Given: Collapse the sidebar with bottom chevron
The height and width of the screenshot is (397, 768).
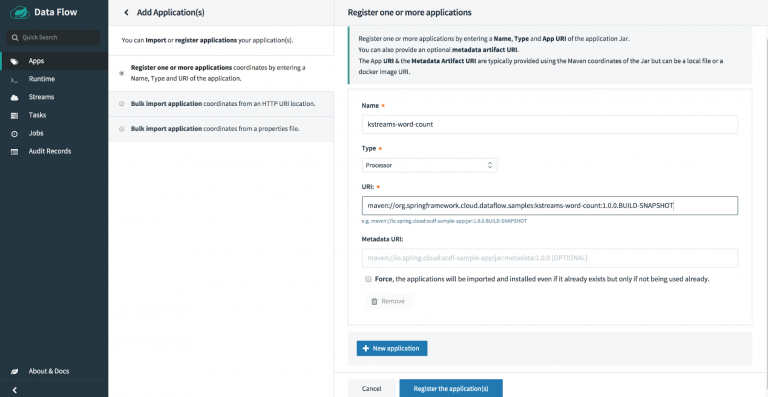Looking at the screenshot, I should [x=15, y=390].
